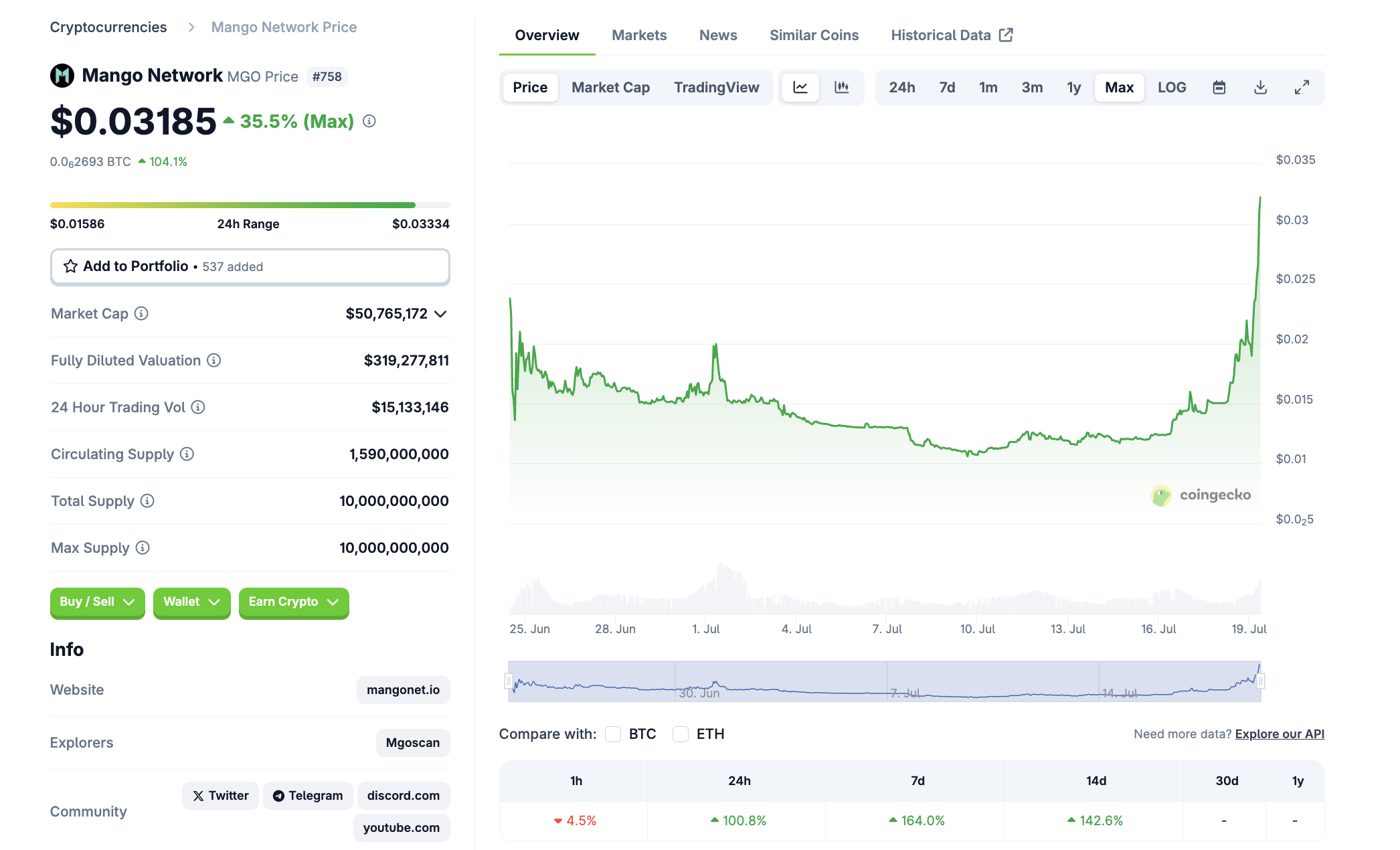Switch to the Markets tab
The height and width of the screenshot is (850, 1400).
639,35
